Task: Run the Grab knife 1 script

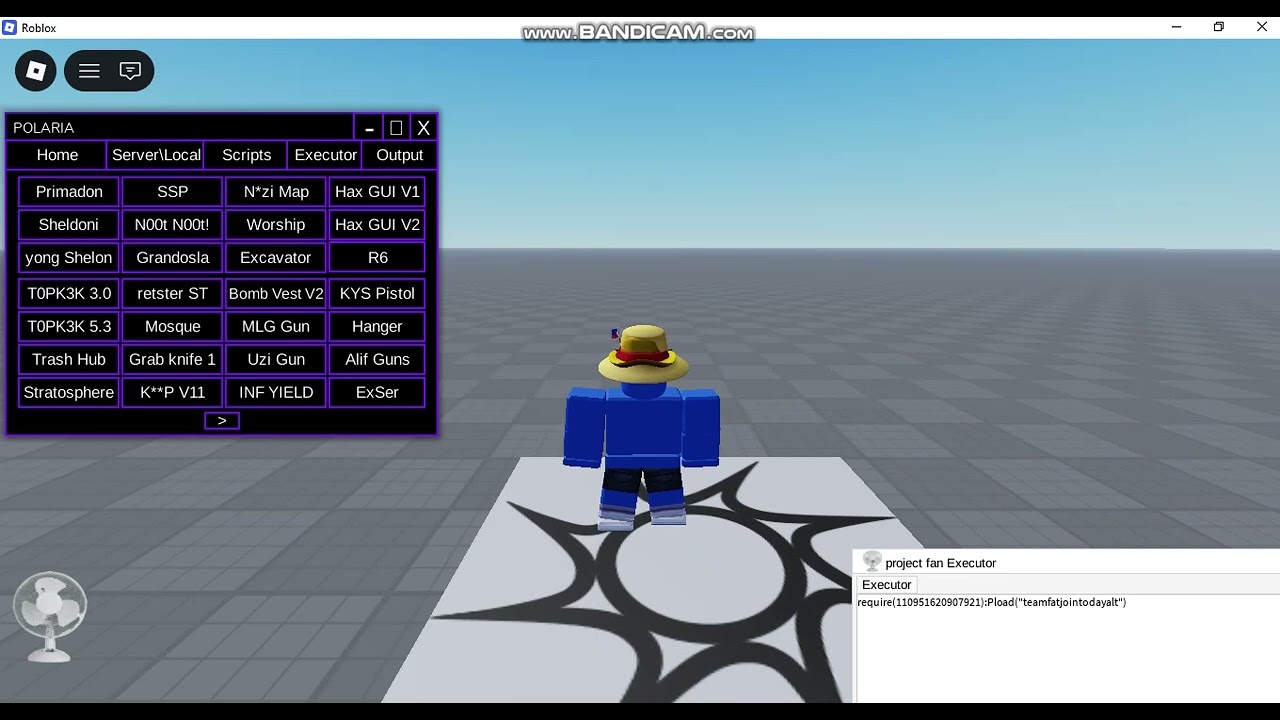Action: [x=172, y=360]
